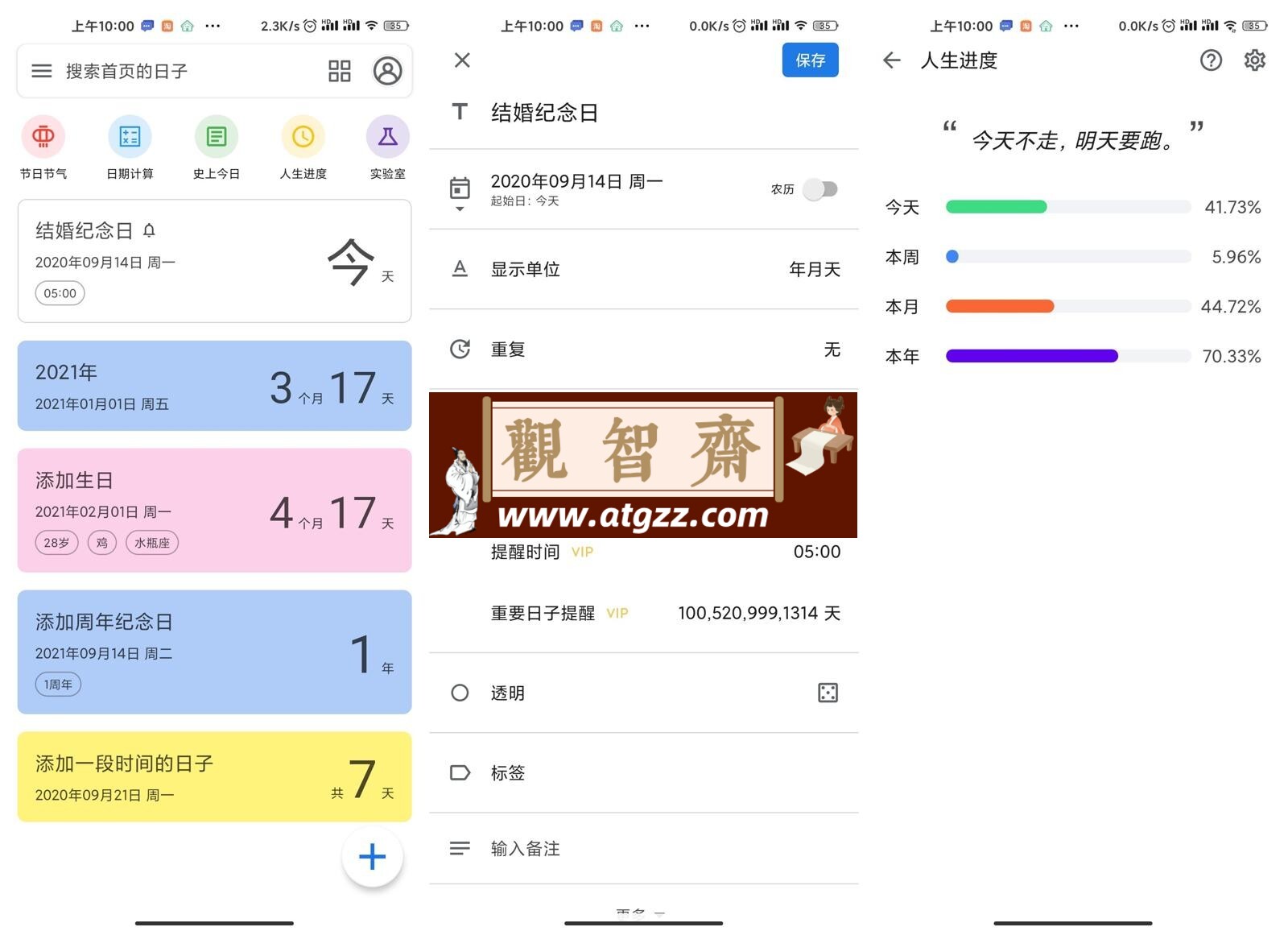The width and height of the screenshot is (1288, 931).
Task: Click the 本周 progress bar
Action: coord(1068,257)
